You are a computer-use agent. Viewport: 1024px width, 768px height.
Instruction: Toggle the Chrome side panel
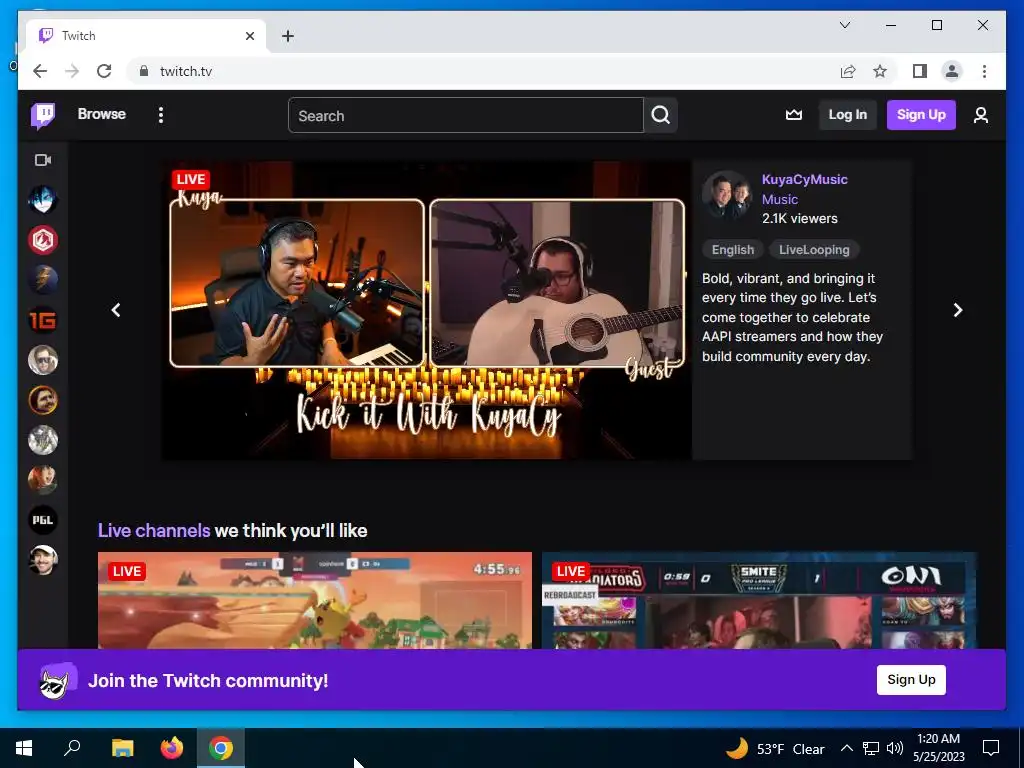pos(920,71)
